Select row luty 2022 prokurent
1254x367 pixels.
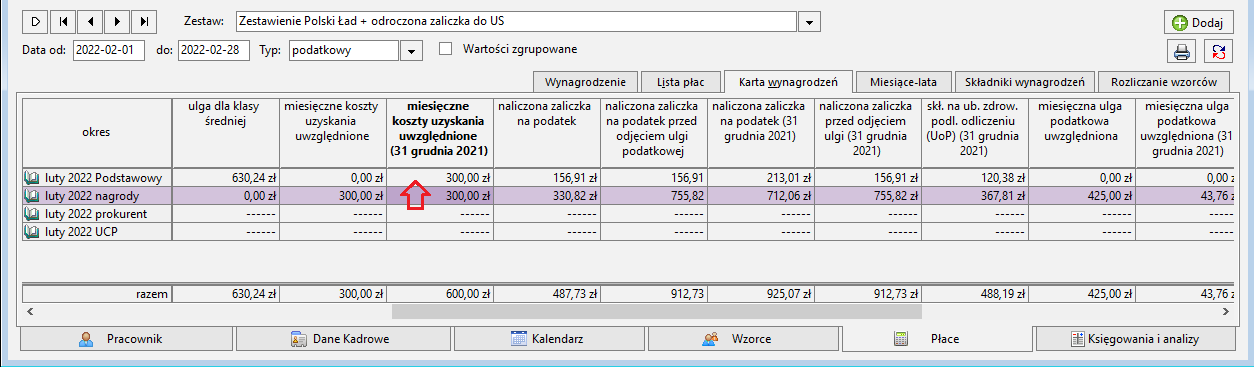(627, 214)
